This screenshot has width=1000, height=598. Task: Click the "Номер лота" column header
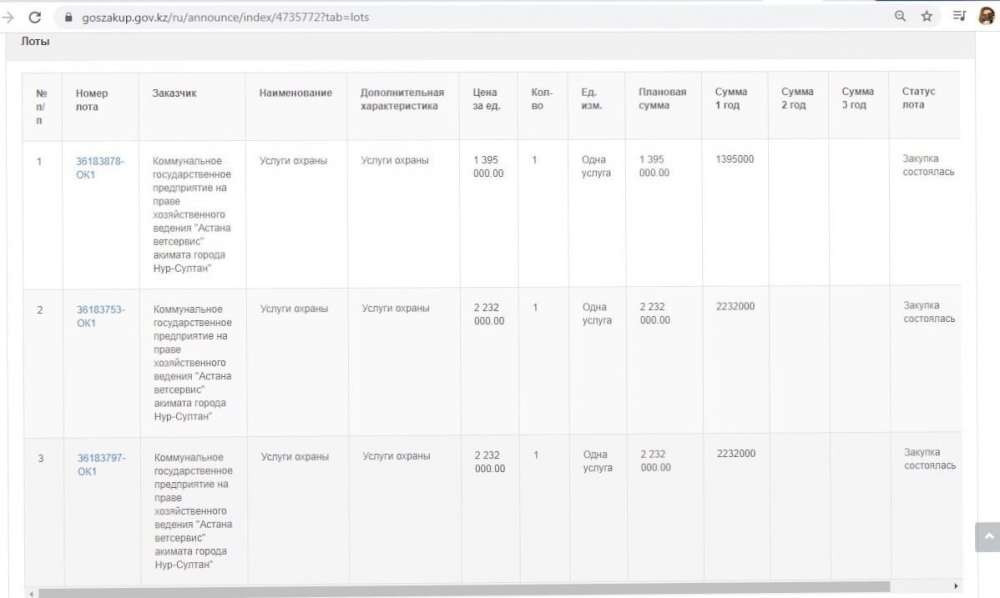click(x=92, y=100)
